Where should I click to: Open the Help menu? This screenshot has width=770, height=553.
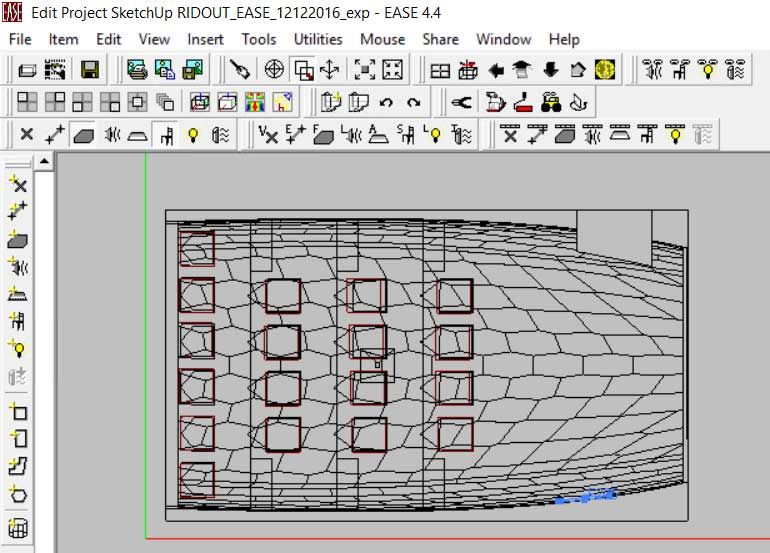point(564,39)
